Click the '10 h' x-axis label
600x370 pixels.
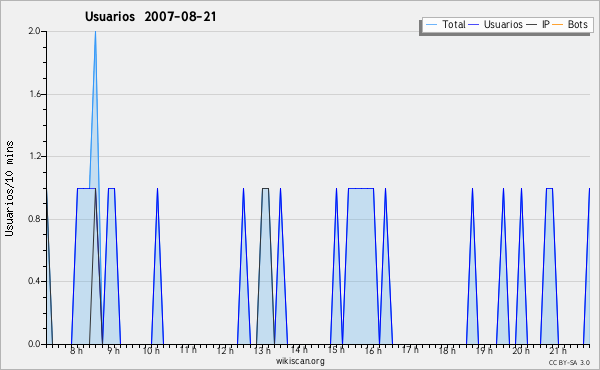click(151, 350)
